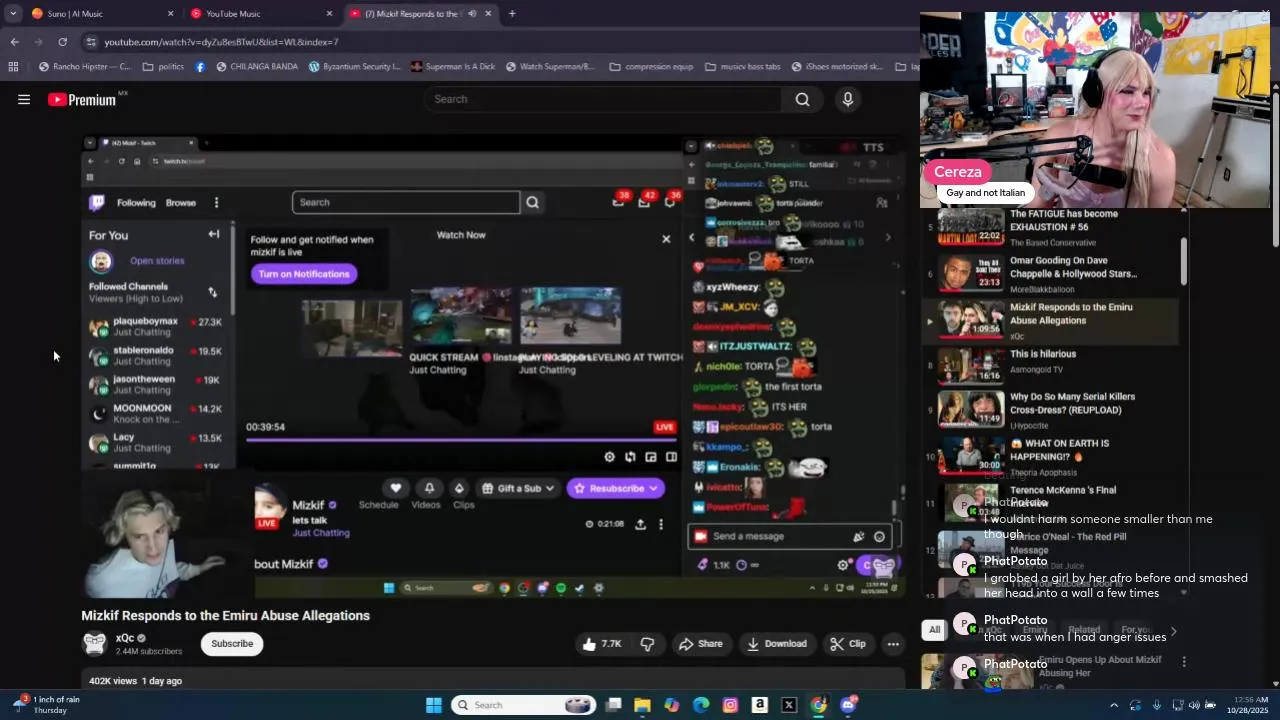The width and height of the screenshot is (1280, 720).
Task: Click the playlist panel scrollbar
Action: pyautogui.click(x=1184, y=262)
